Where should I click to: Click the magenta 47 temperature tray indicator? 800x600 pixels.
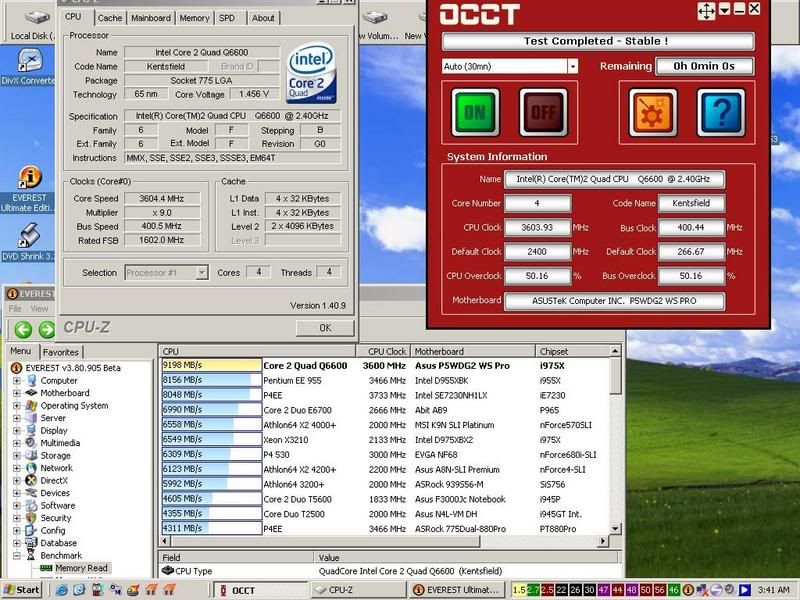click(604, 590)
